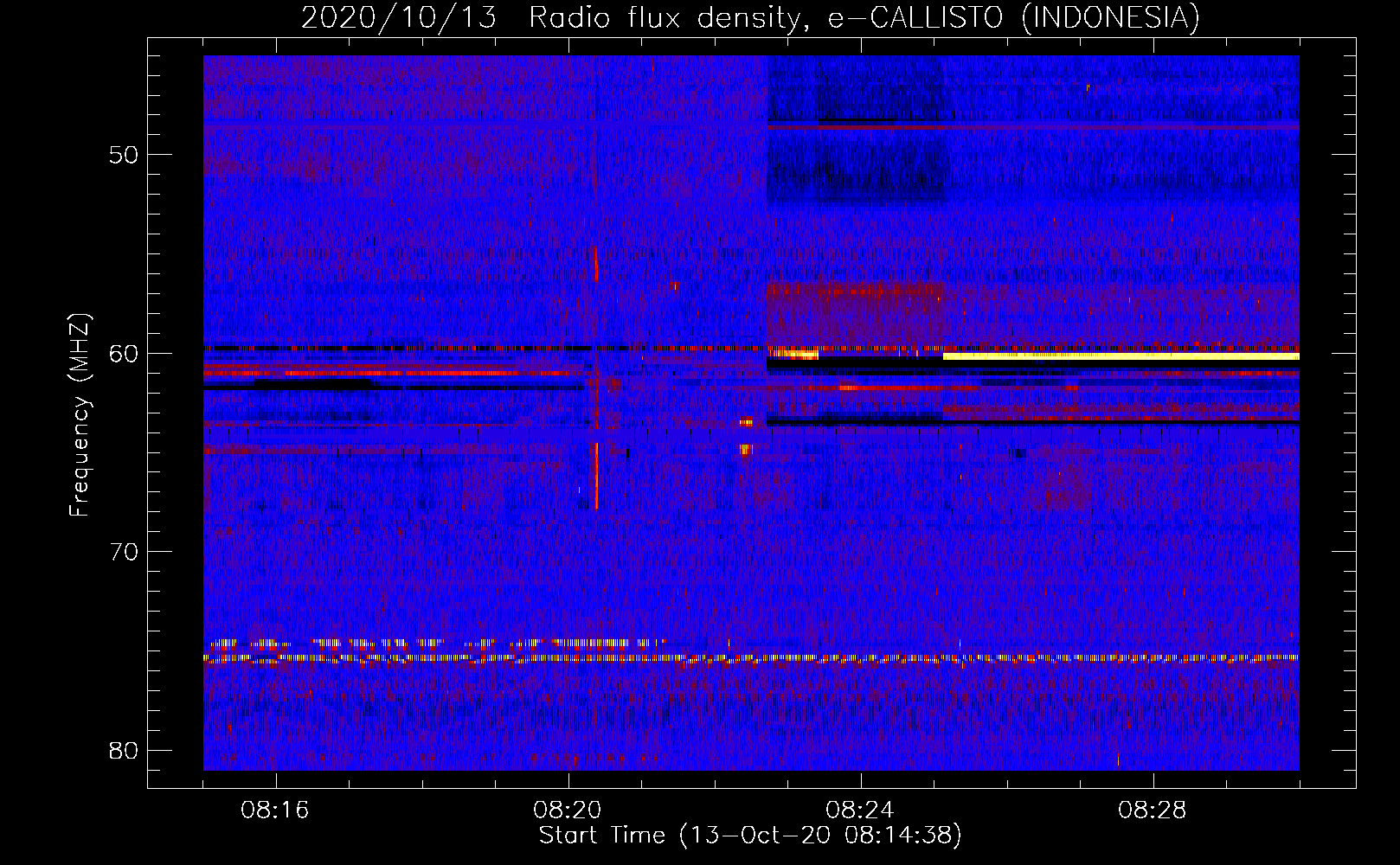Viewport: 1400px width, 865px height.
Task: Click the 'Frequency (MHZ)' axis label
Action: tap(80, 415)
